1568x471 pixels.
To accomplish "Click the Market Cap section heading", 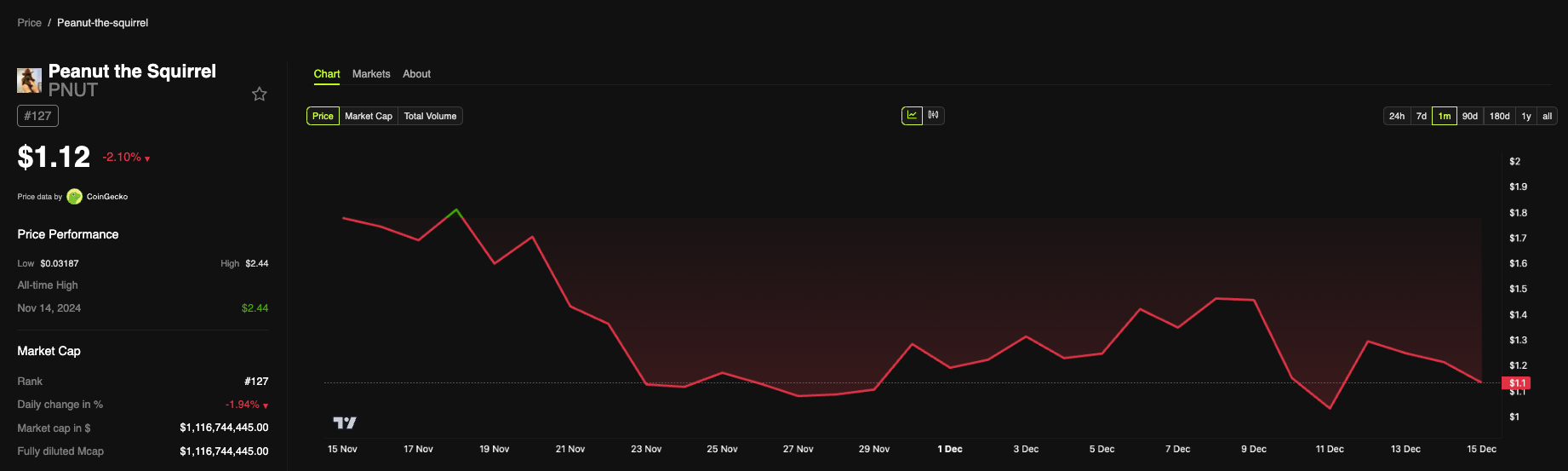I will click(49, 351).
